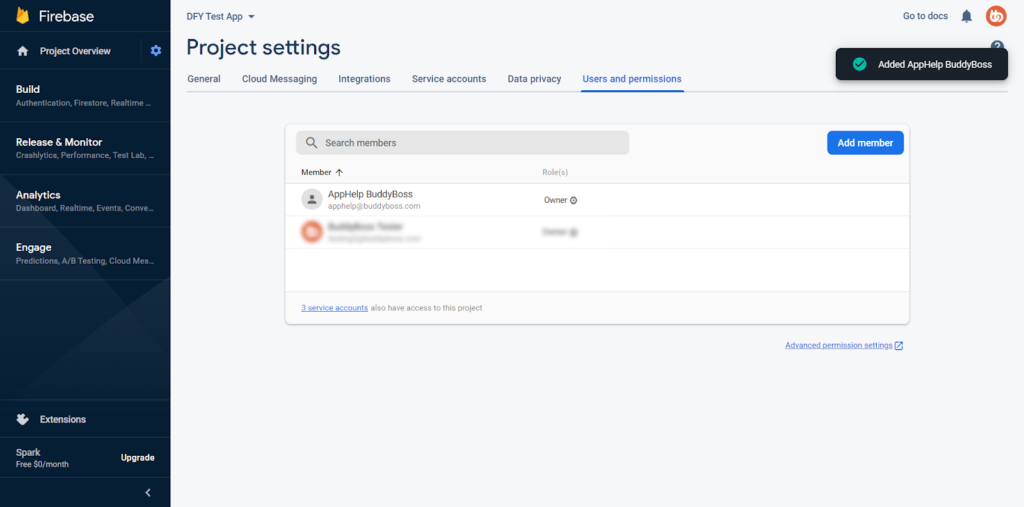Screen dimensions: 1024x507
Task: Open project settings gear icon
Action: point(155,51)
